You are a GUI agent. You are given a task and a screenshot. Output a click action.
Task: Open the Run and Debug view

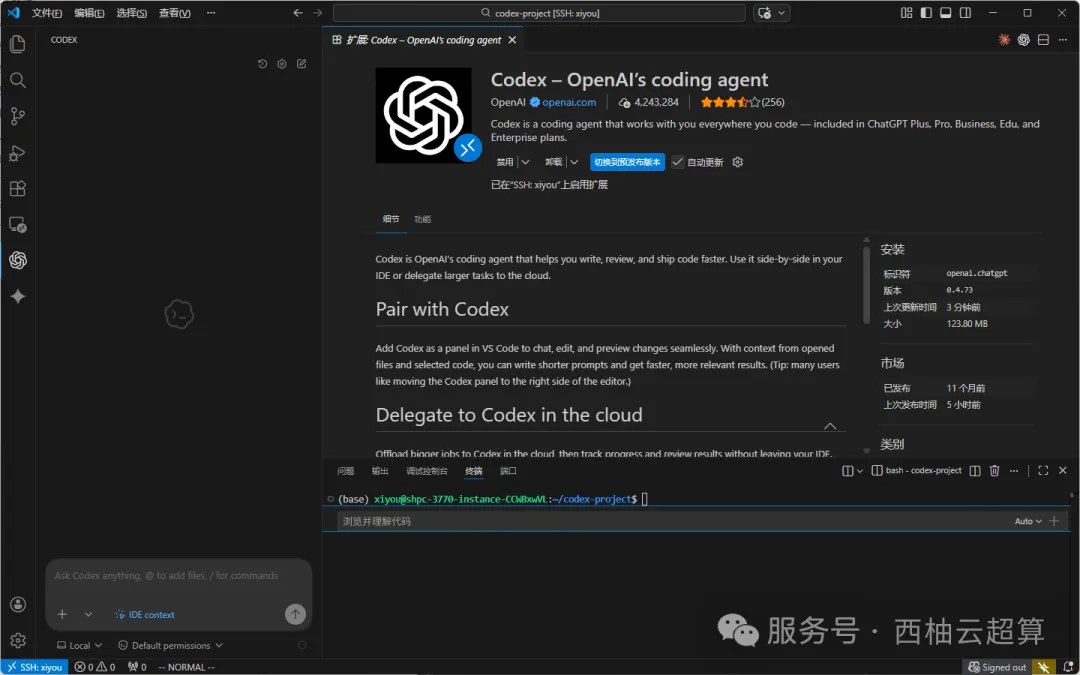[18, 153]
